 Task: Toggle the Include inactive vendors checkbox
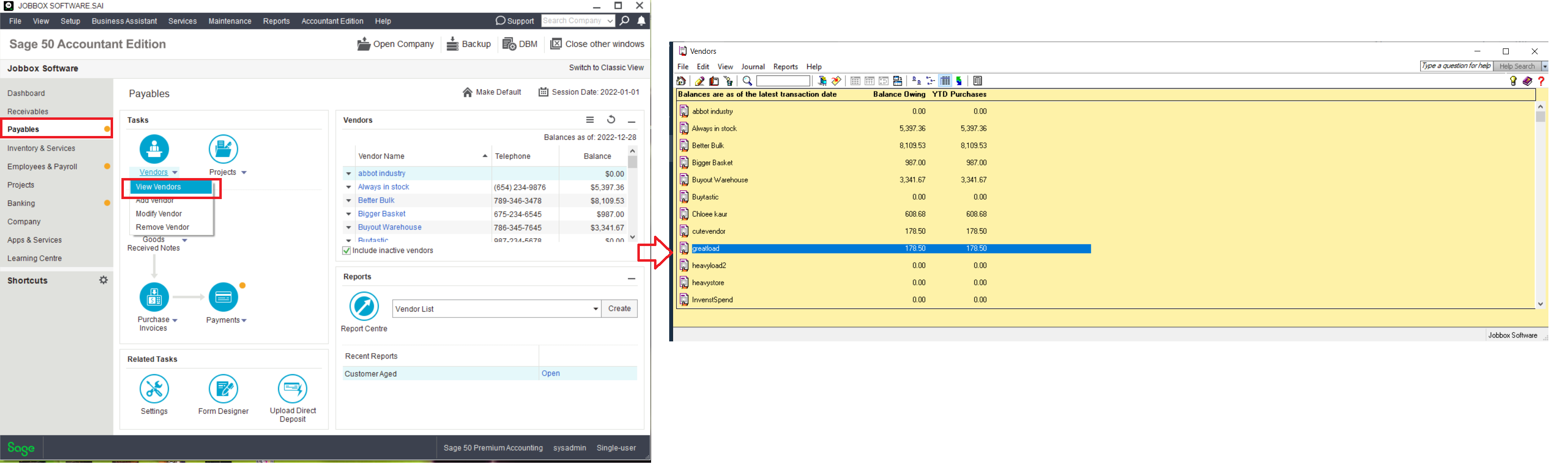346,251
